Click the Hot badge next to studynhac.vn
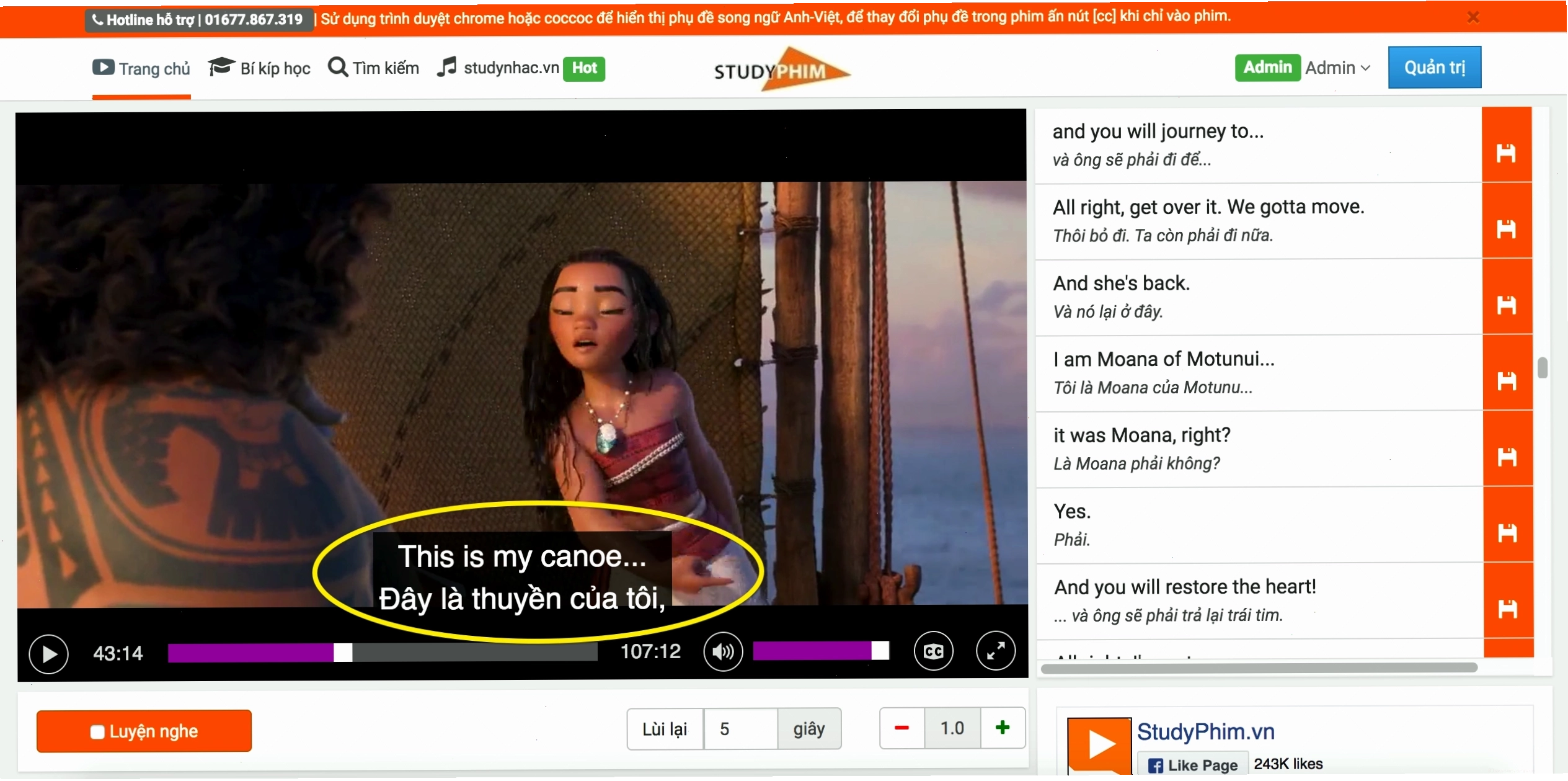The height and width of the screenshot is (781, 1568). pos(583,68)
